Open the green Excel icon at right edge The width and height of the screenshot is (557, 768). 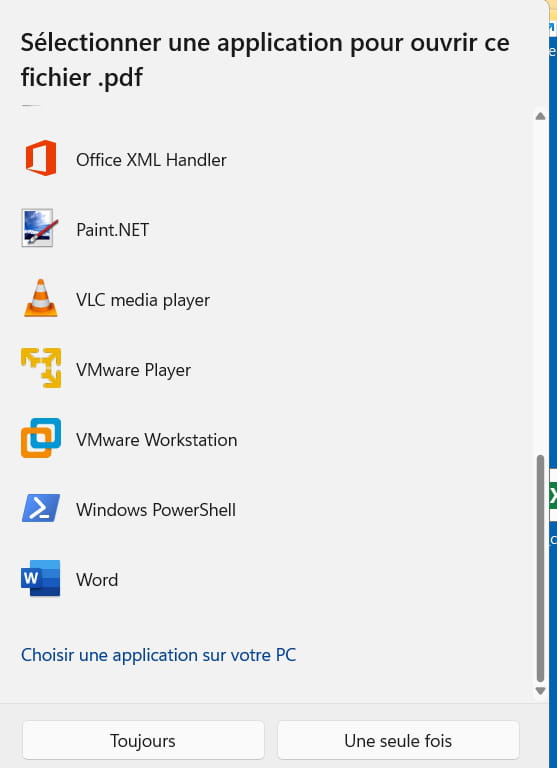point(553,496)
